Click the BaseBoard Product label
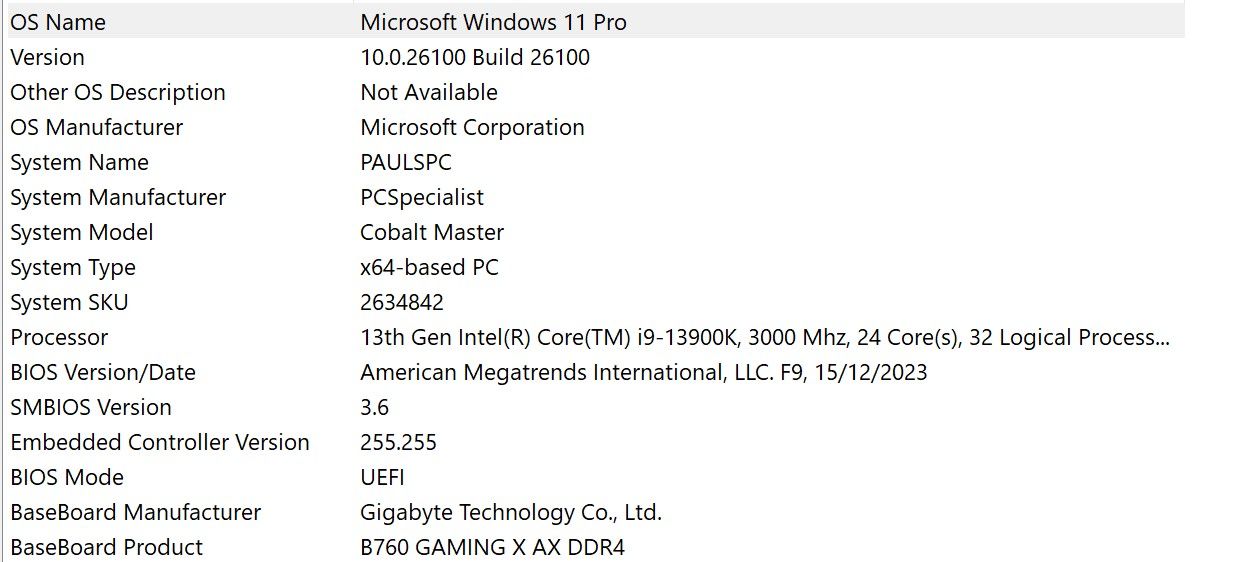Viewport: 1238px width, 562px height. 107,547
